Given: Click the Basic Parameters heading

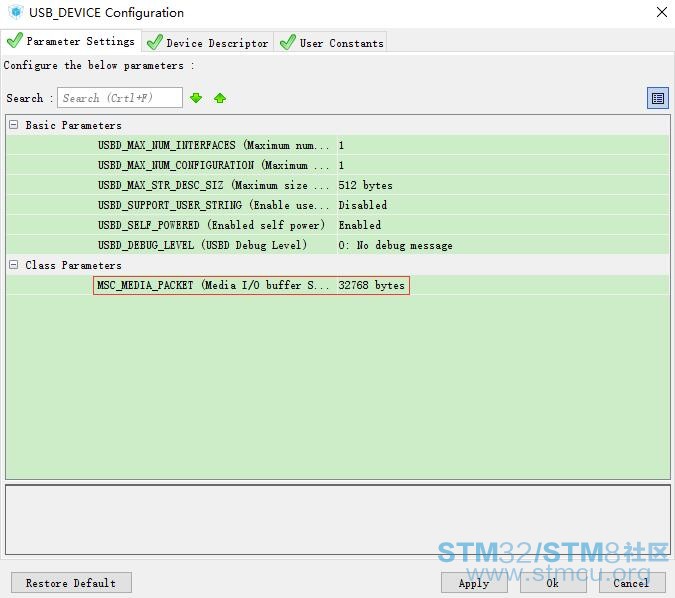Looking at the screenshot, I should click(x=73, y=125).
